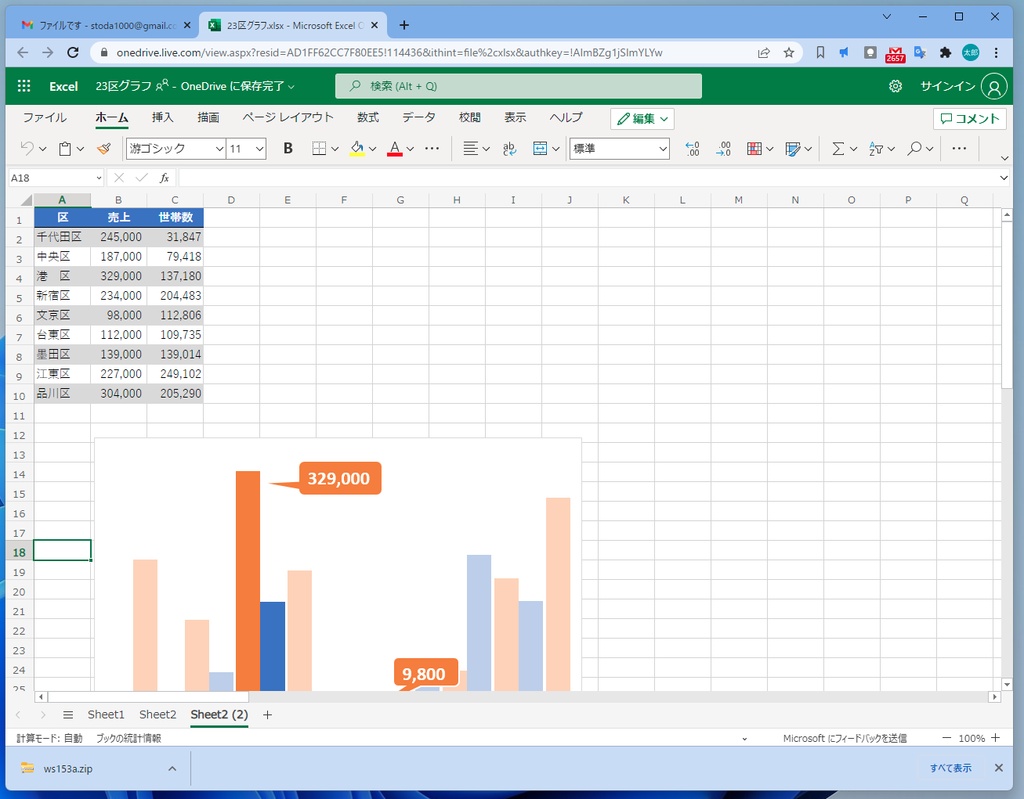Open Conditional Formatting icon
The image size is (1024, 799).
tap(754, 148)
